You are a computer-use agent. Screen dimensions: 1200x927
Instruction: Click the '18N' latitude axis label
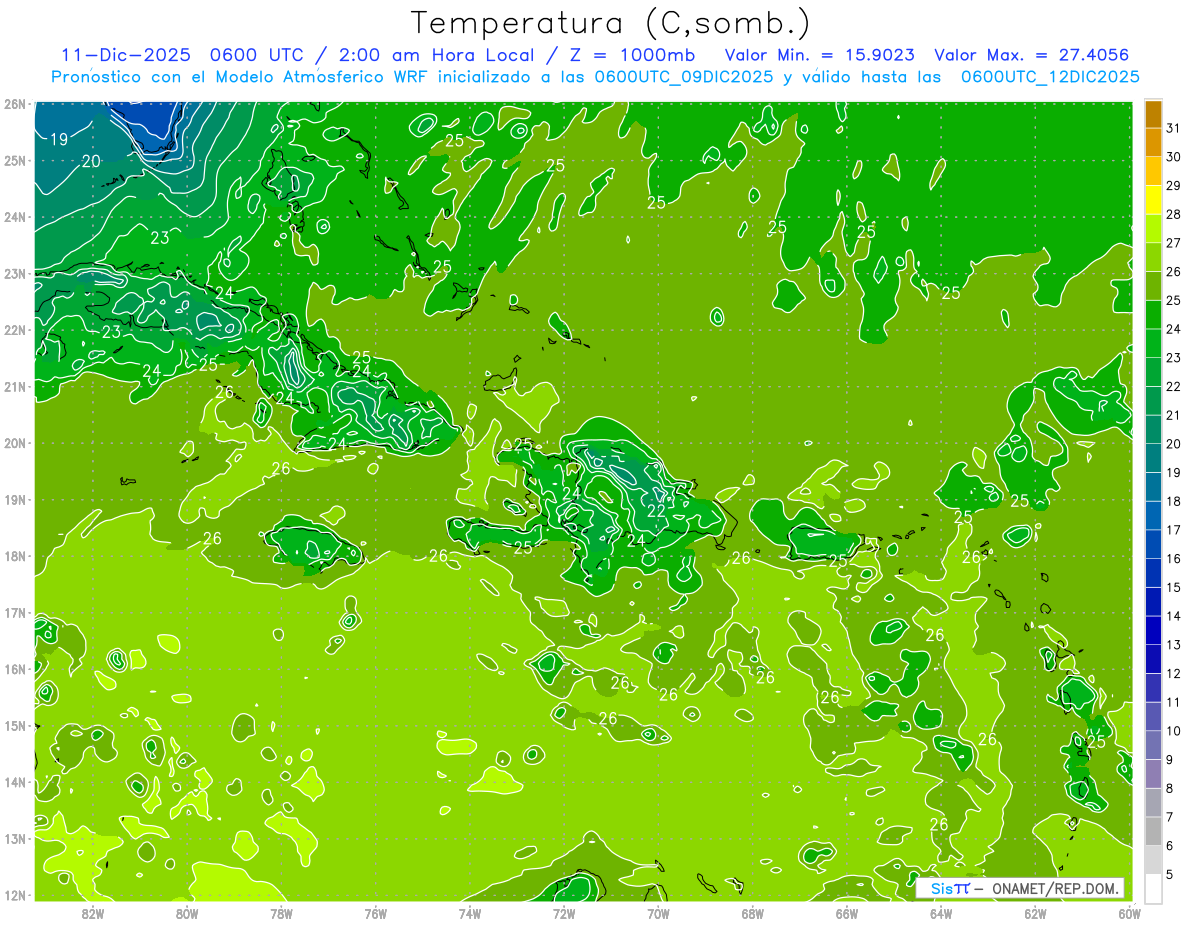pos(14,556)
